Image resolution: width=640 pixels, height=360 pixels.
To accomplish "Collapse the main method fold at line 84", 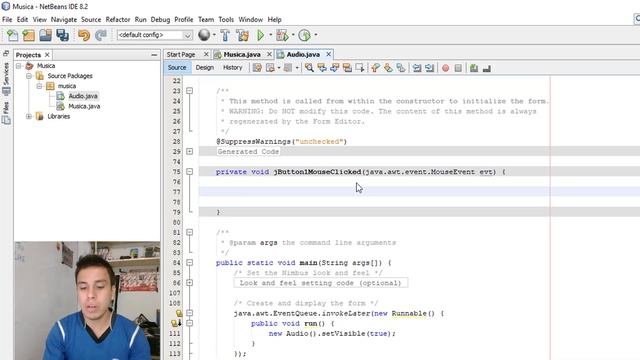I will (189, 263).
